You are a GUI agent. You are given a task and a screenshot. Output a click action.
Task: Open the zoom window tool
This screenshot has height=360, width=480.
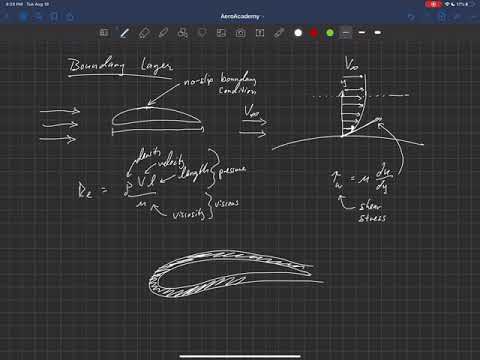click(x=104, y=33)
